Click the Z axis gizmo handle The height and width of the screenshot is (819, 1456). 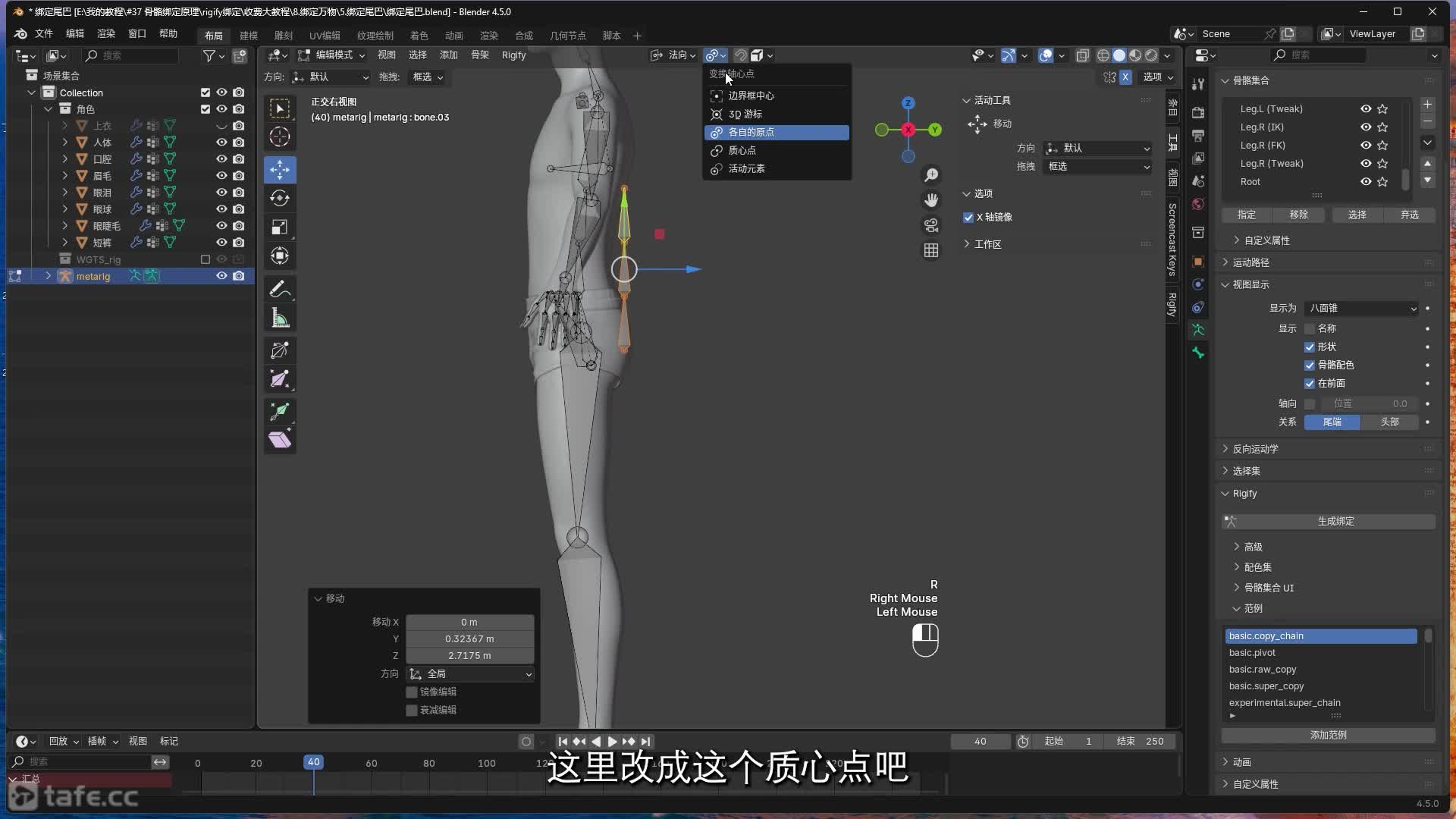click(908, 103)
